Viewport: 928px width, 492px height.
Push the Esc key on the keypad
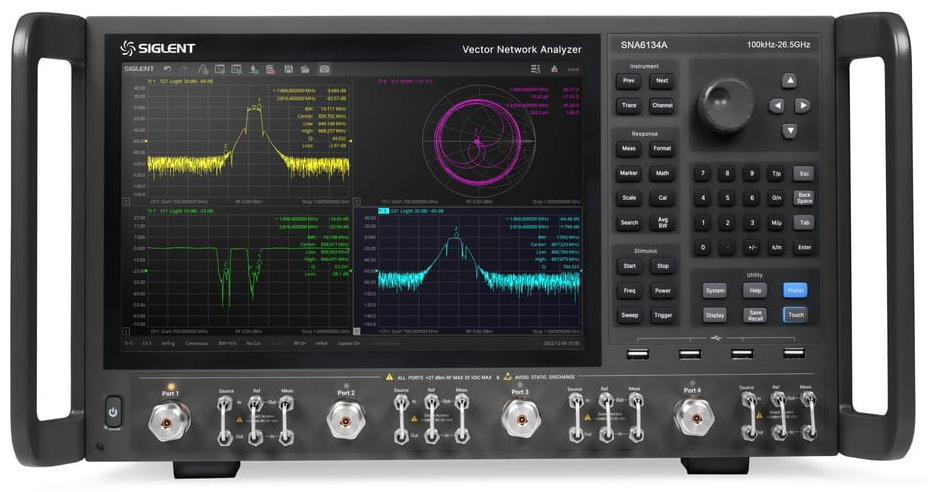click(804, 174)
